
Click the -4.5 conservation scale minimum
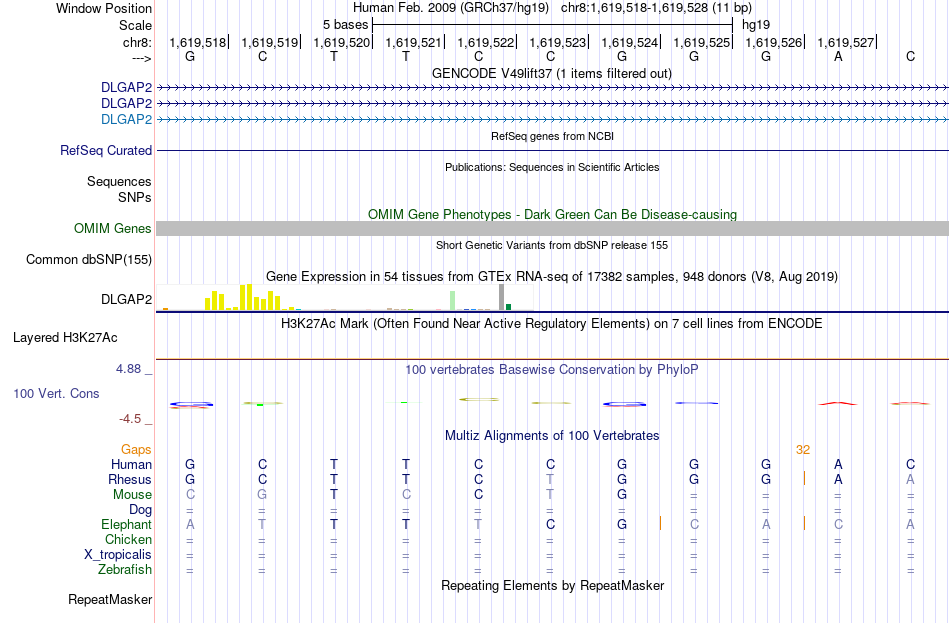pyautogui.click(x=130, y=419)
